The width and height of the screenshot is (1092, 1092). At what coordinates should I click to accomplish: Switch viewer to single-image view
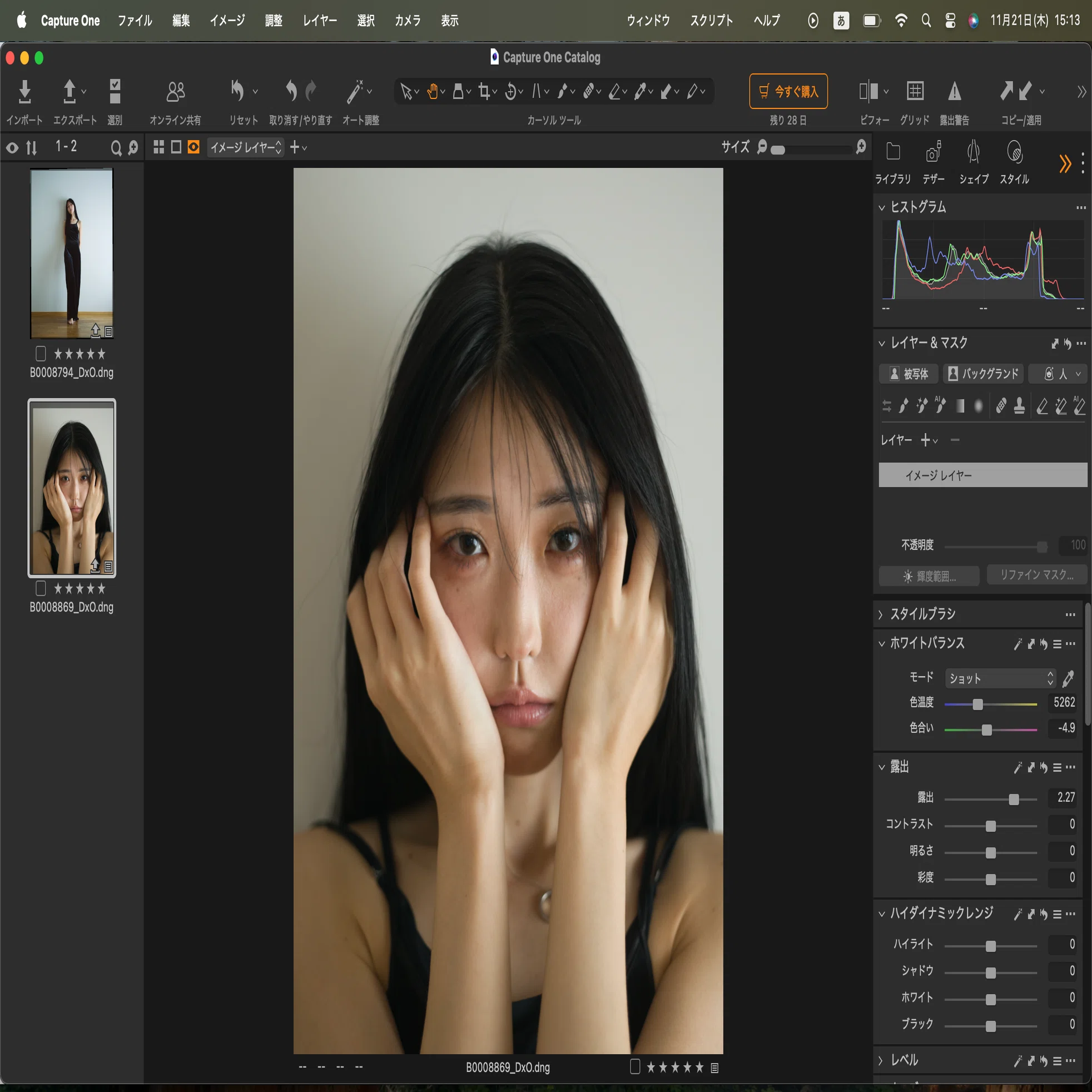tap(176, 147)
